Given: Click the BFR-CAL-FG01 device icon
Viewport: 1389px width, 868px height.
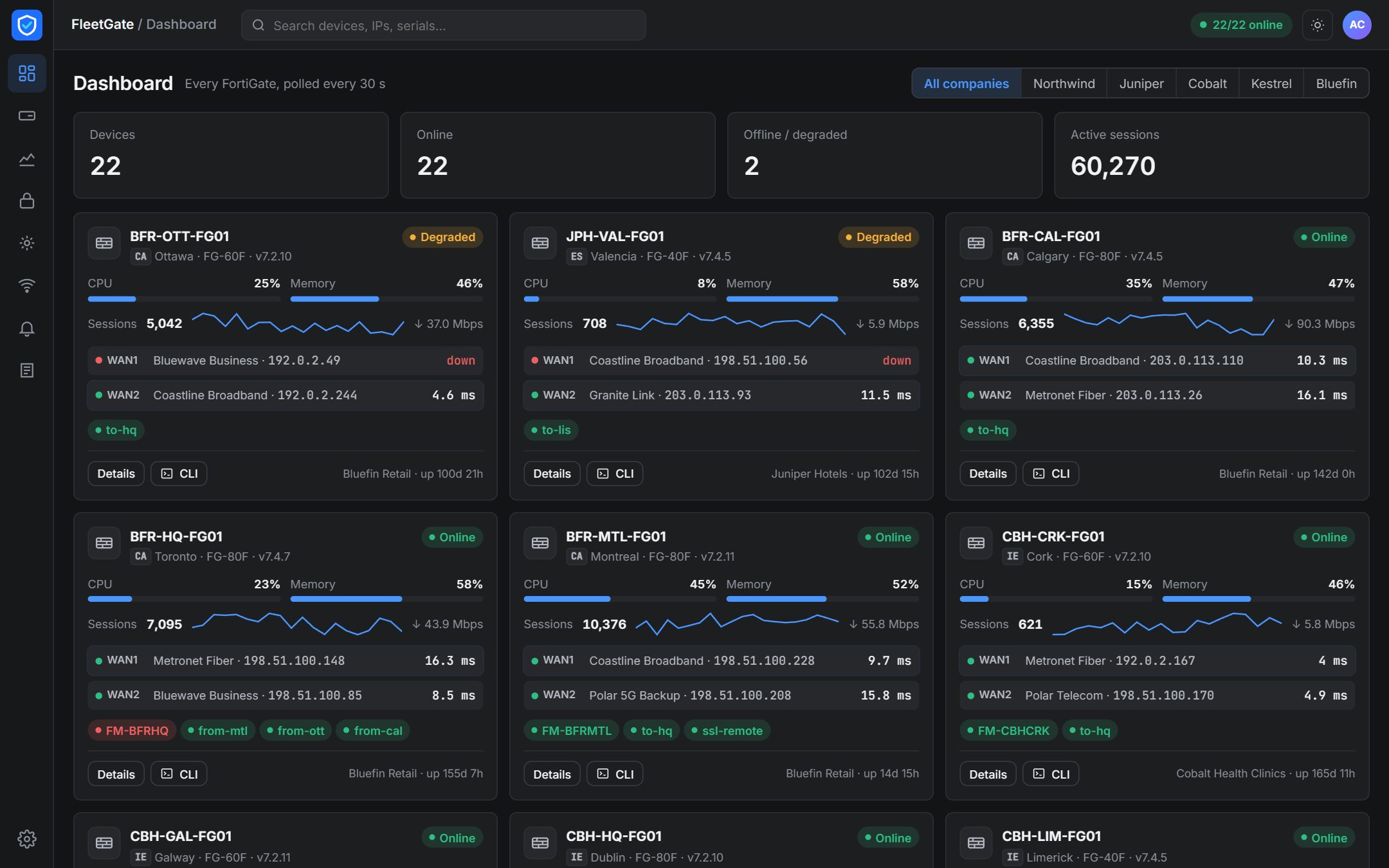Looking at the screenshot, I should click(976, 243).
